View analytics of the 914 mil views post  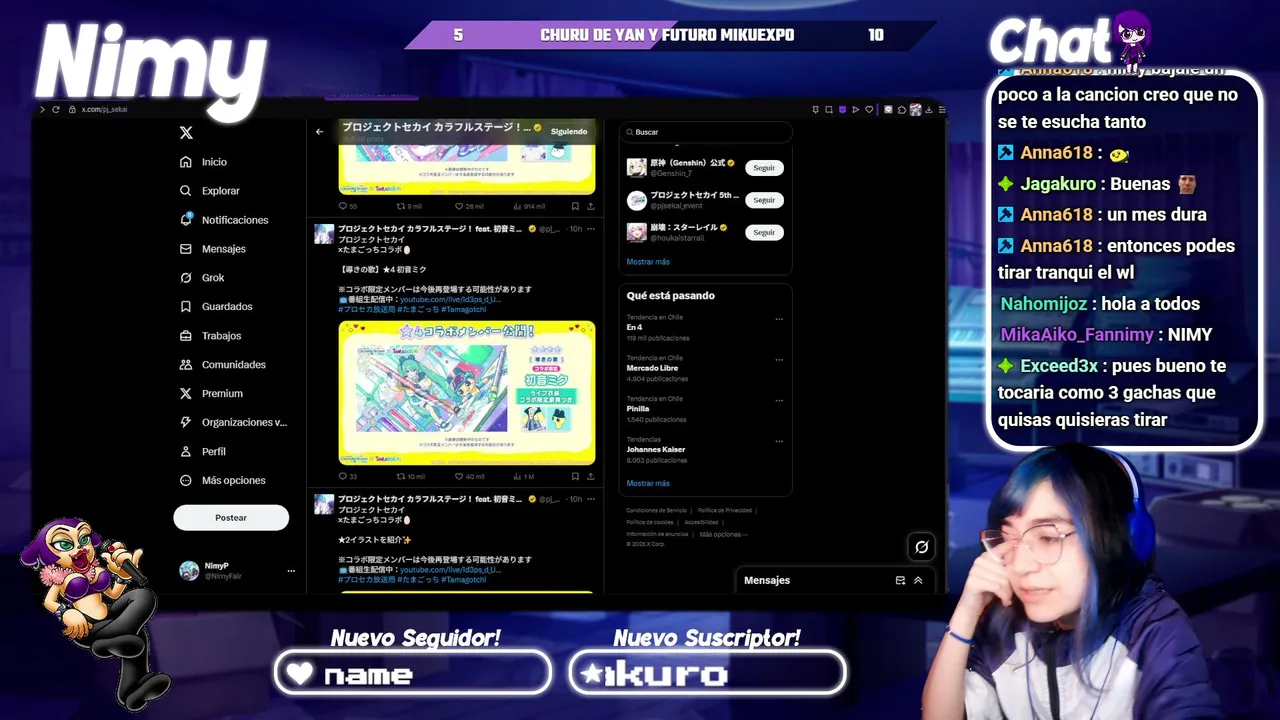(529, 207)
